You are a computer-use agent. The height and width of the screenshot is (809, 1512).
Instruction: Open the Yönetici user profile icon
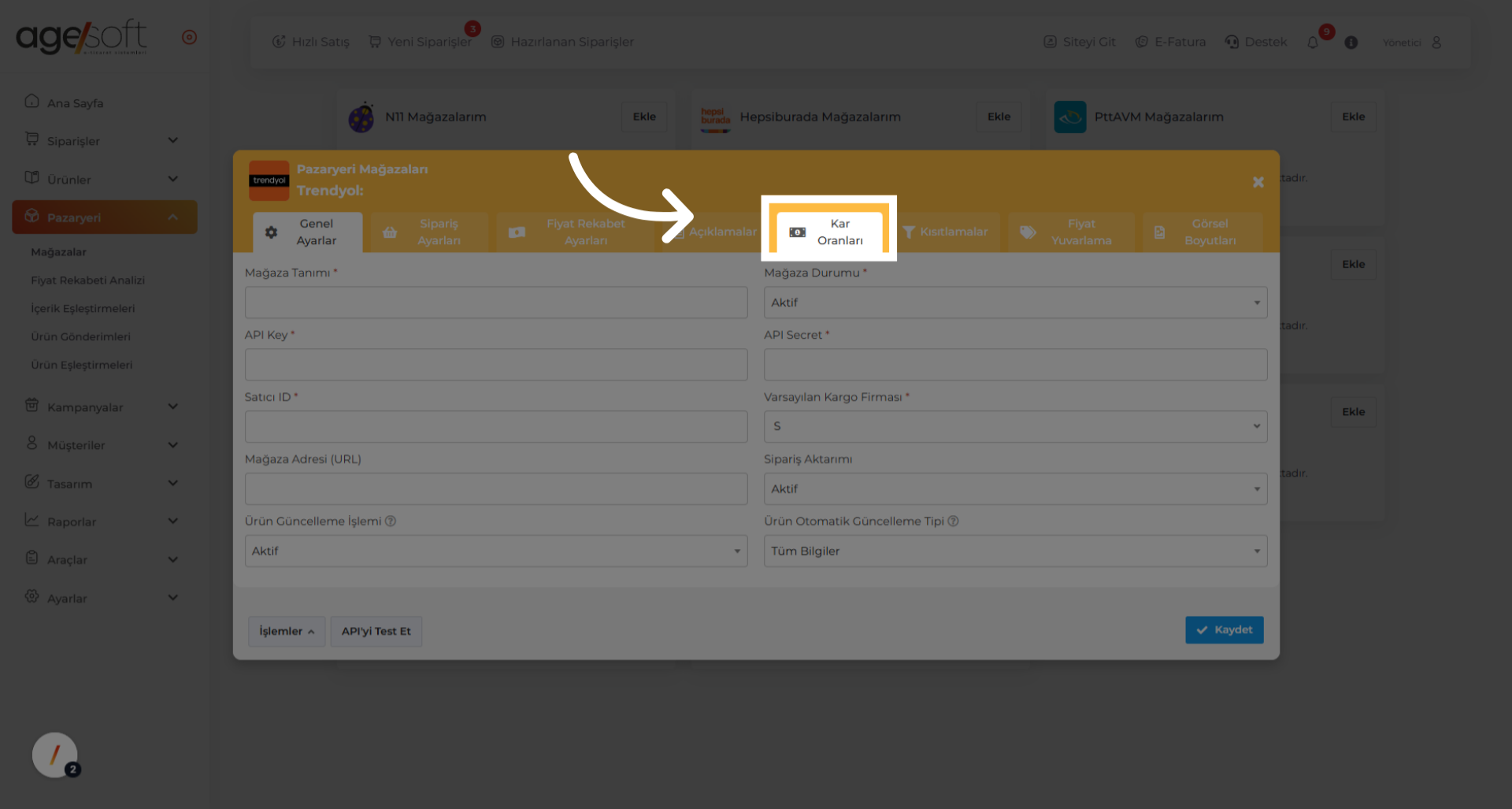pos(1436,43)
